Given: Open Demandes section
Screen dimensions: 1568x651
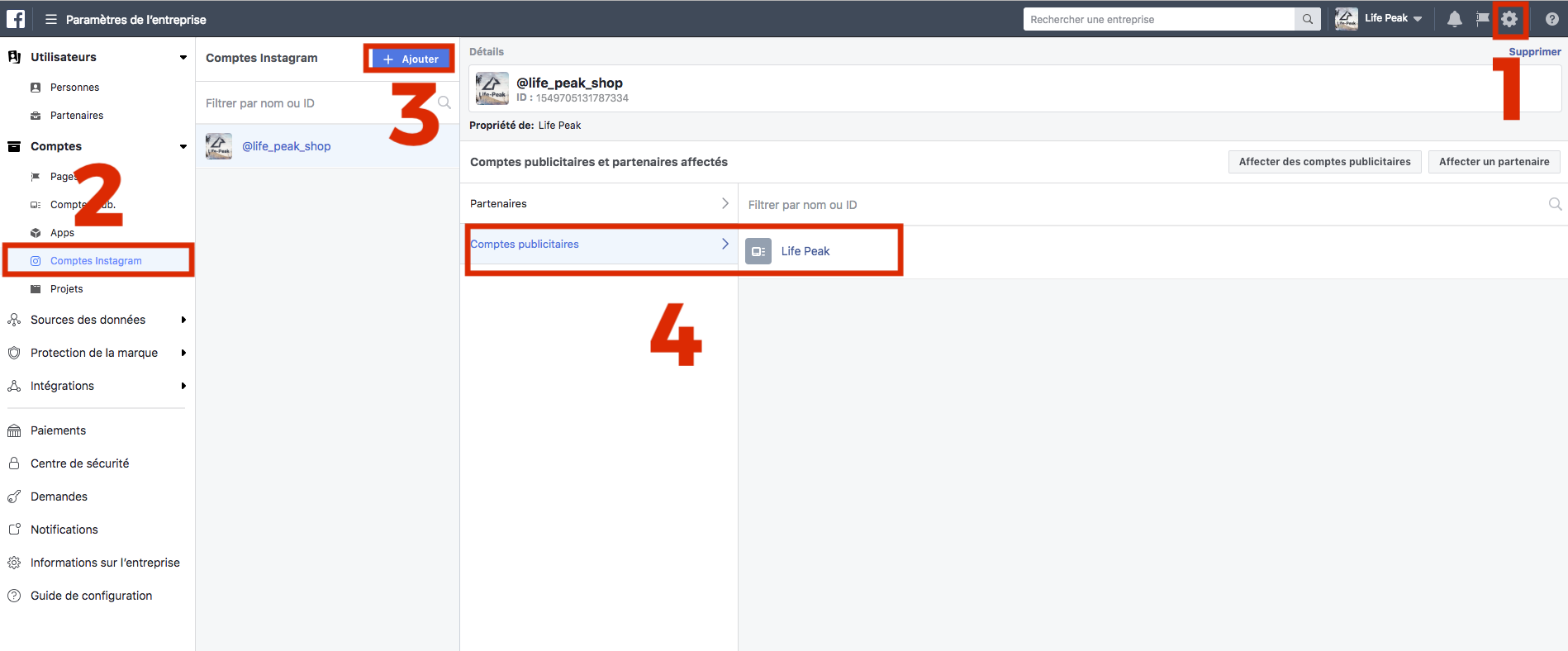Looking at the screenshot, I should click(59, 497).
